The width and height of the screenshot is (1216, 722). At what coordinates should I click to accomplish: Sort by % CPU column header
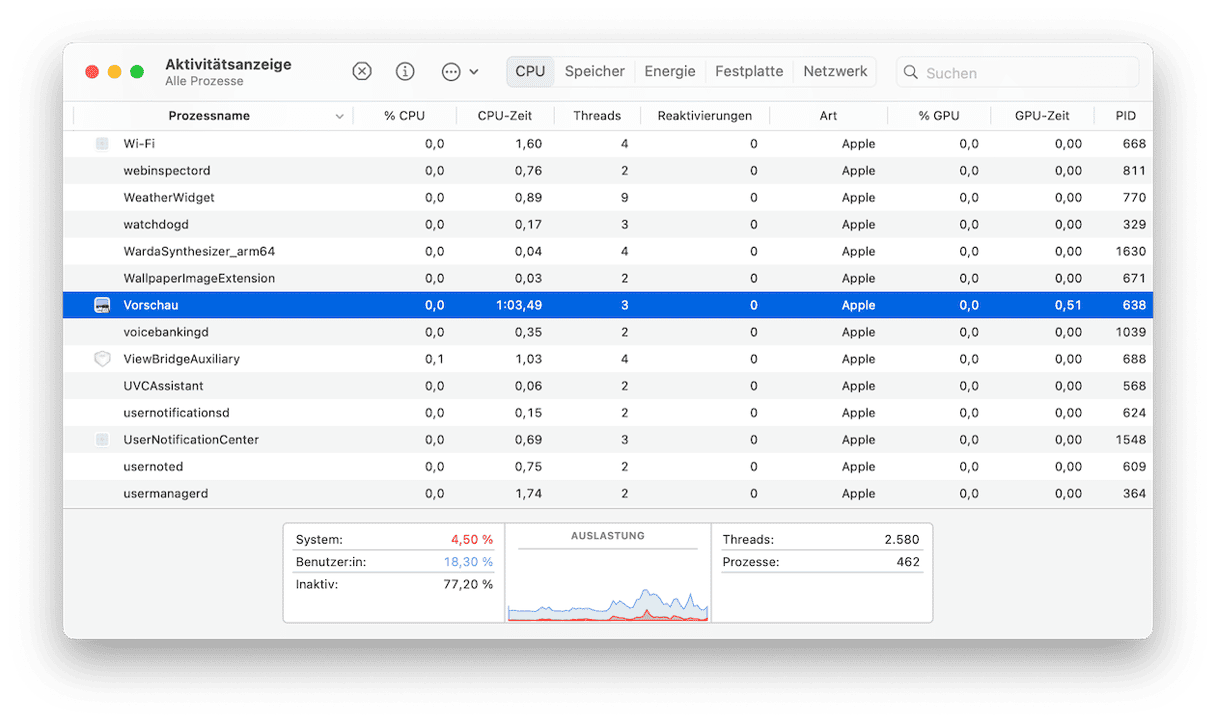[404, 116]
